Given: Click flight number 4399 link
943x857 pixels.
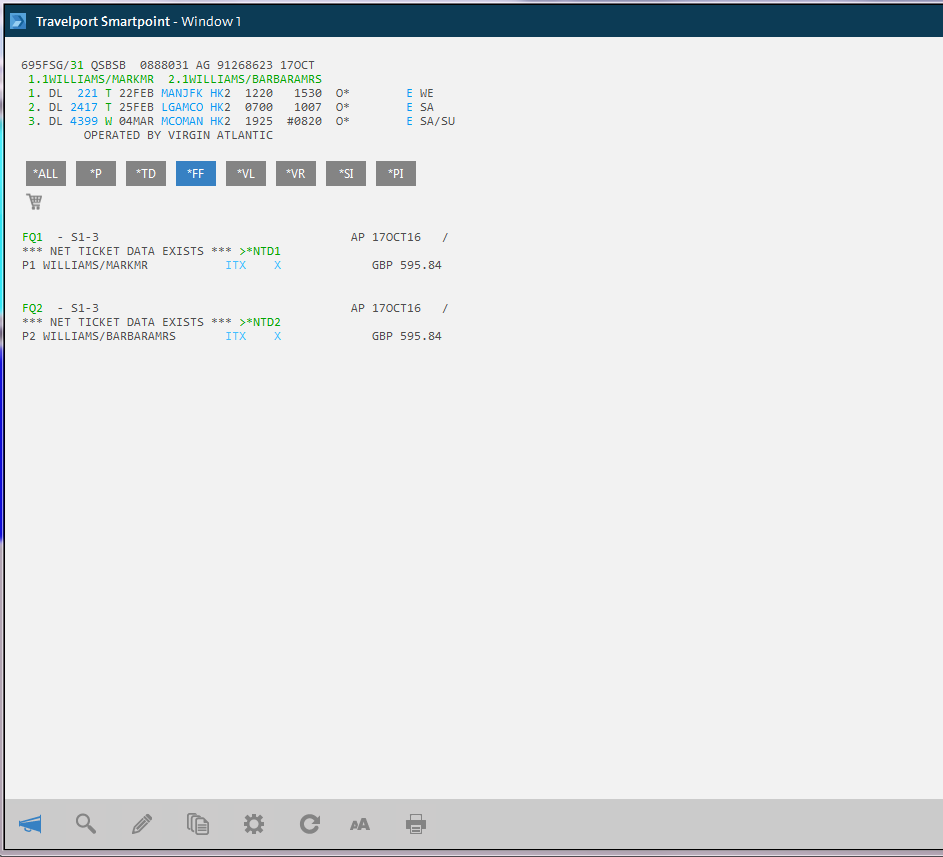Looking at the screenshot, I should click(84, 121).
